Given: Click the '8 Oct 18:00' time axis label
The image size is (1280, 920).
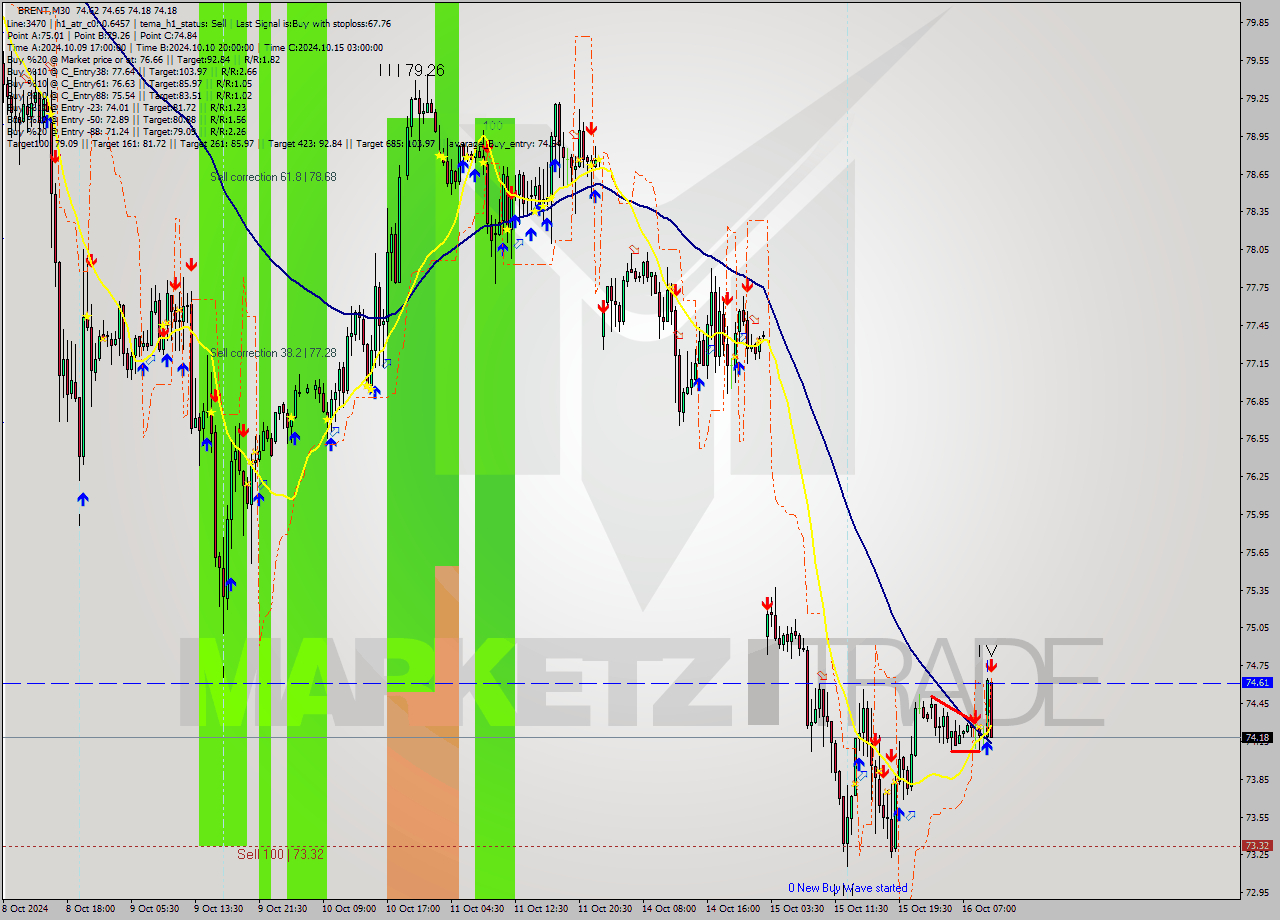Looking at the screenshot, I should point(91,909).
